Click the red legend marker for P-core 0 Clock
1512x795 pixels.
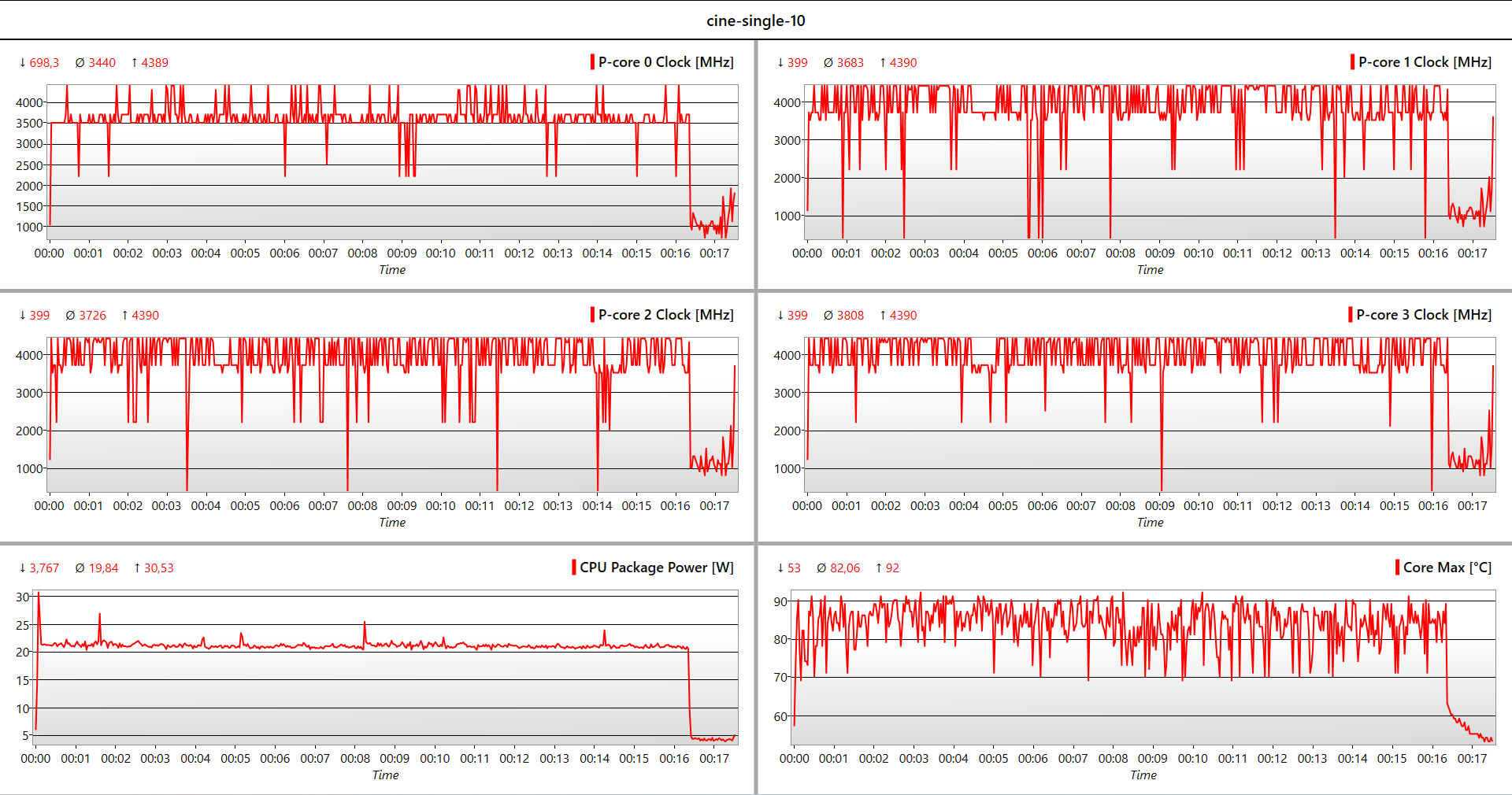591,61
